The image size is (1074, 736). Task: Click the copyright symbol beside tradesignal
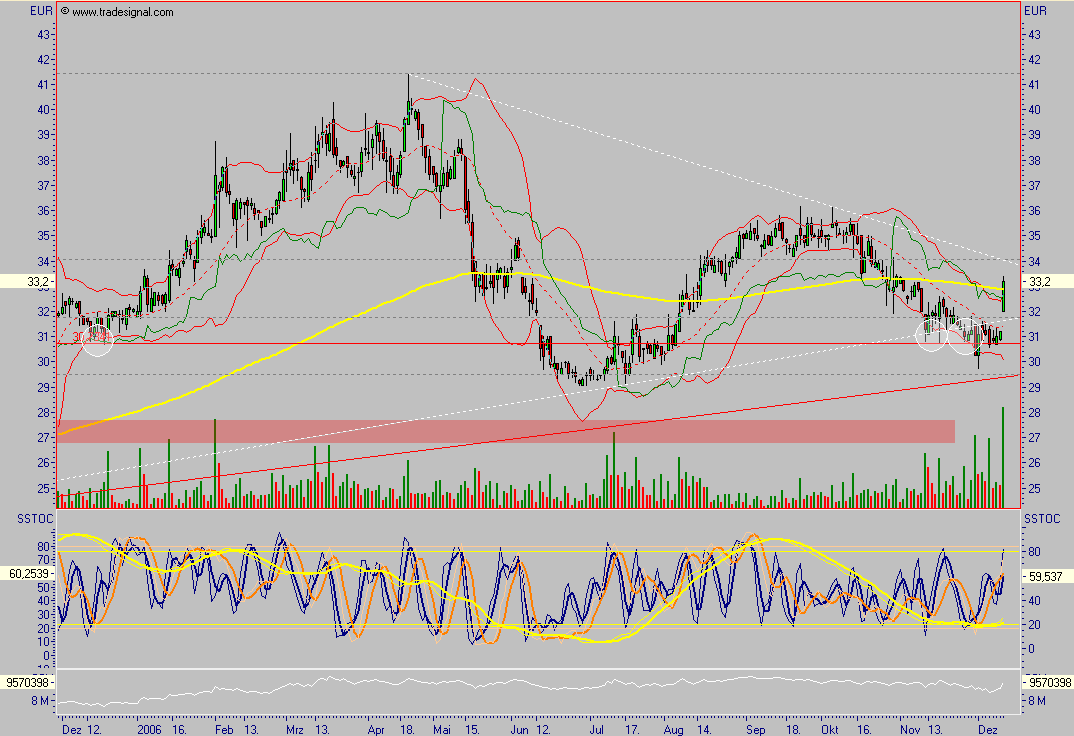tap(65, 12)
